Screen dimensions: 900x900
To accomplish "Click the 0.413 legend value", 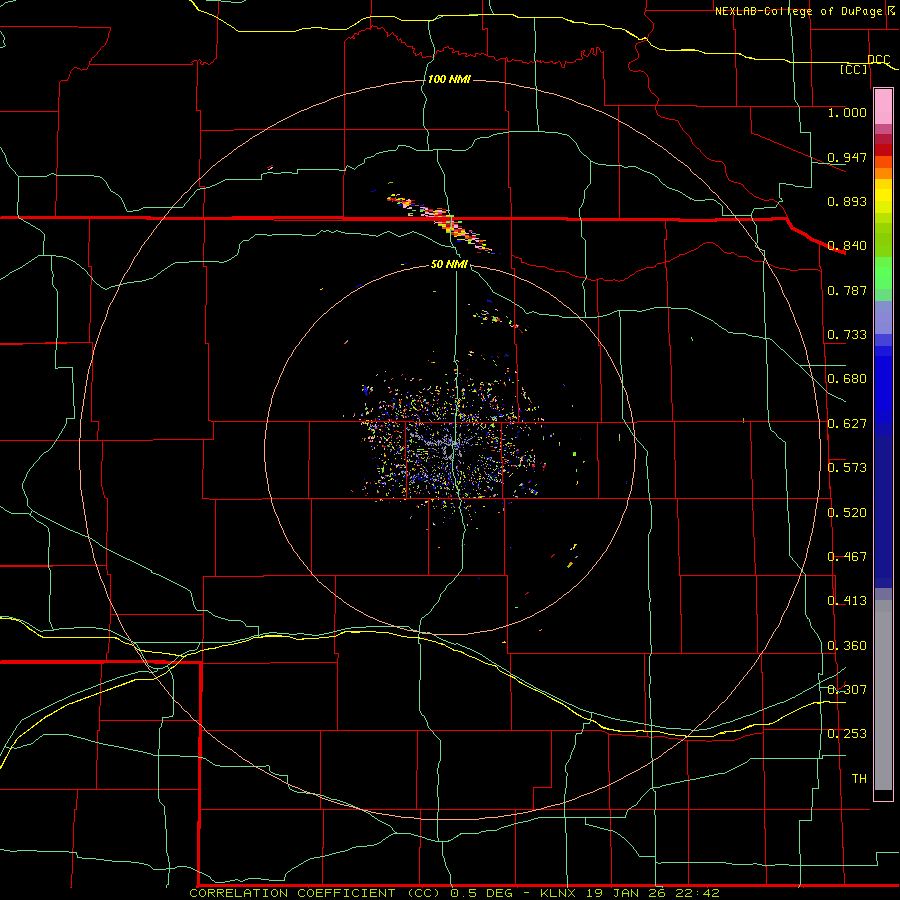I will 847,600.
